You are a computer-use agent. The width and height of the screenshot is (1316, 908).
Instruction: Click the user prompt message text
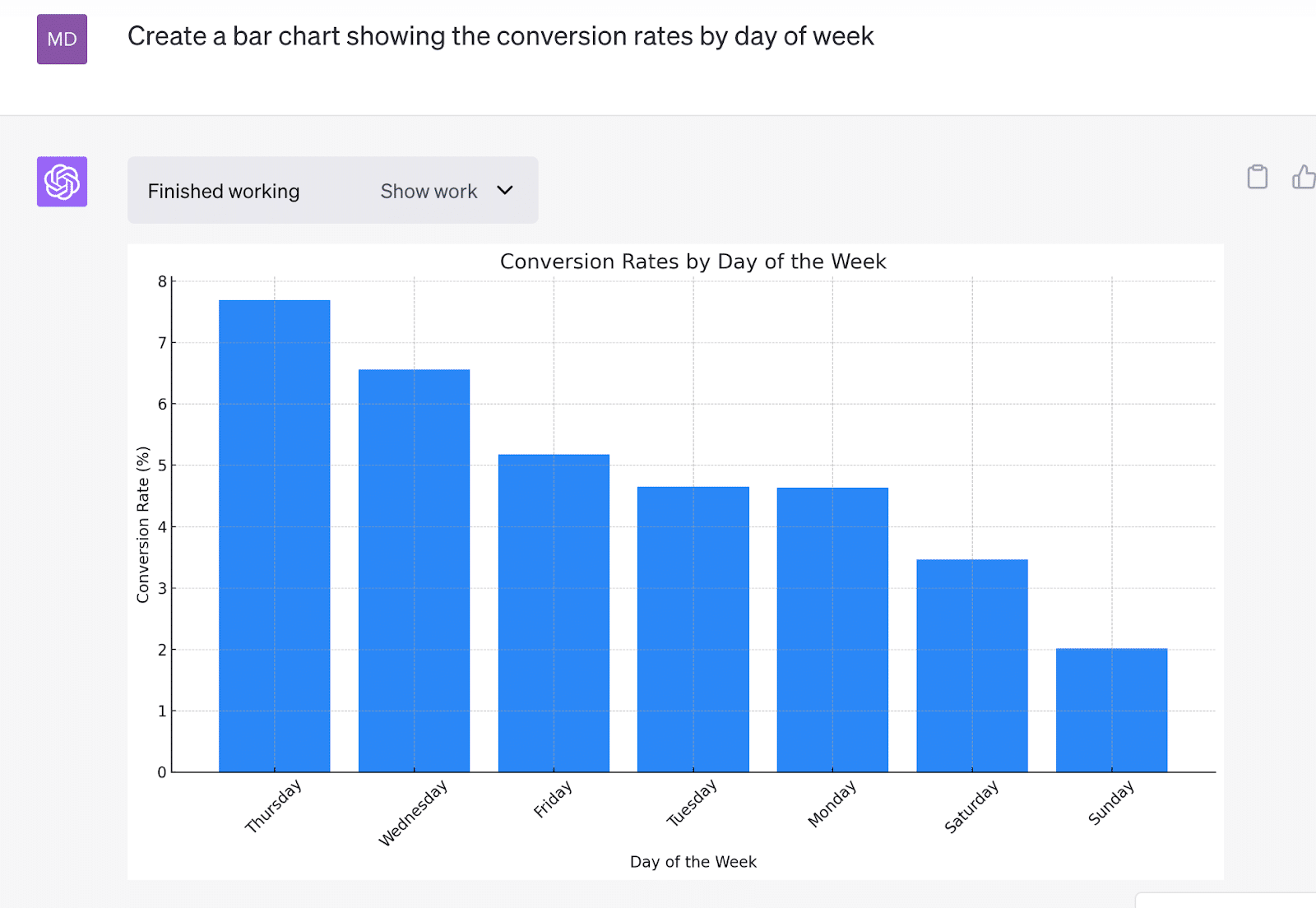pos(500,36)
